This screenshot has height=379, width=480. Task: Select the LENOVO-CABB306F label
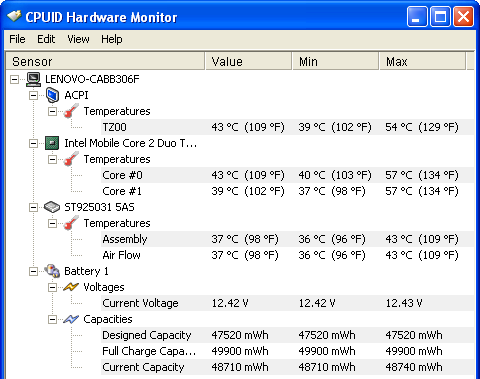[x=92, y=79]
